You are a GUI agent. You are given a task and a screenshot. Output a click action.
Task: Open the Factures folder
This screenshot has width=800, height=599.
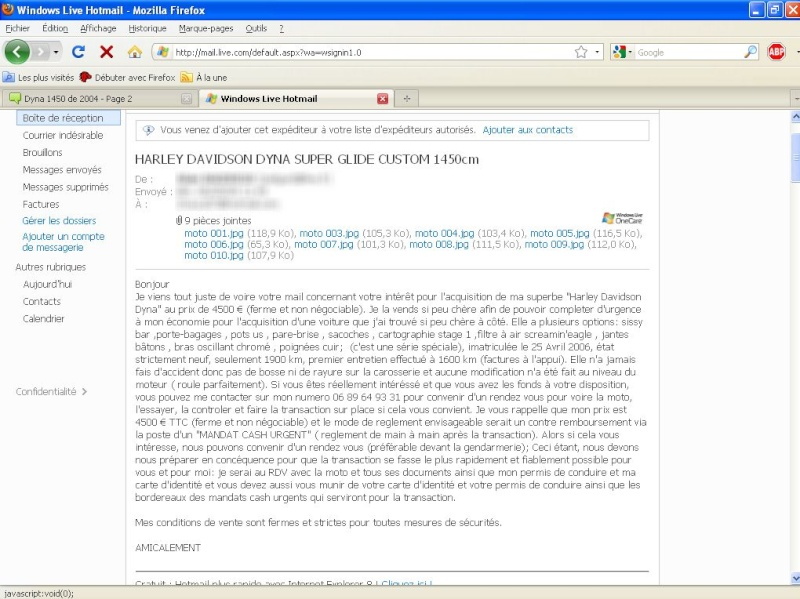click(x=40, y=204)
